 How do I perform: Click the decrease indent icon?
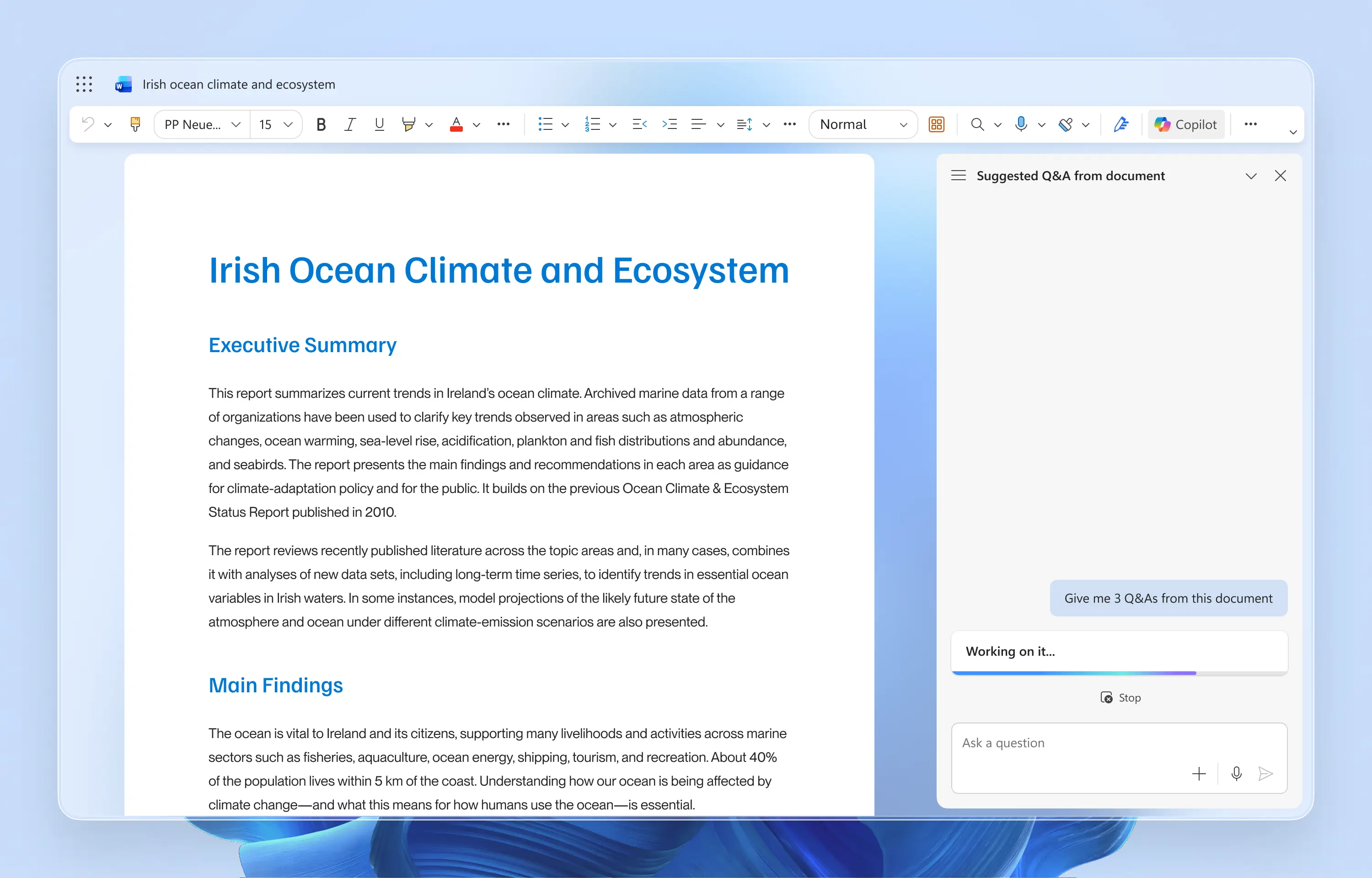[x=639, y=124]
